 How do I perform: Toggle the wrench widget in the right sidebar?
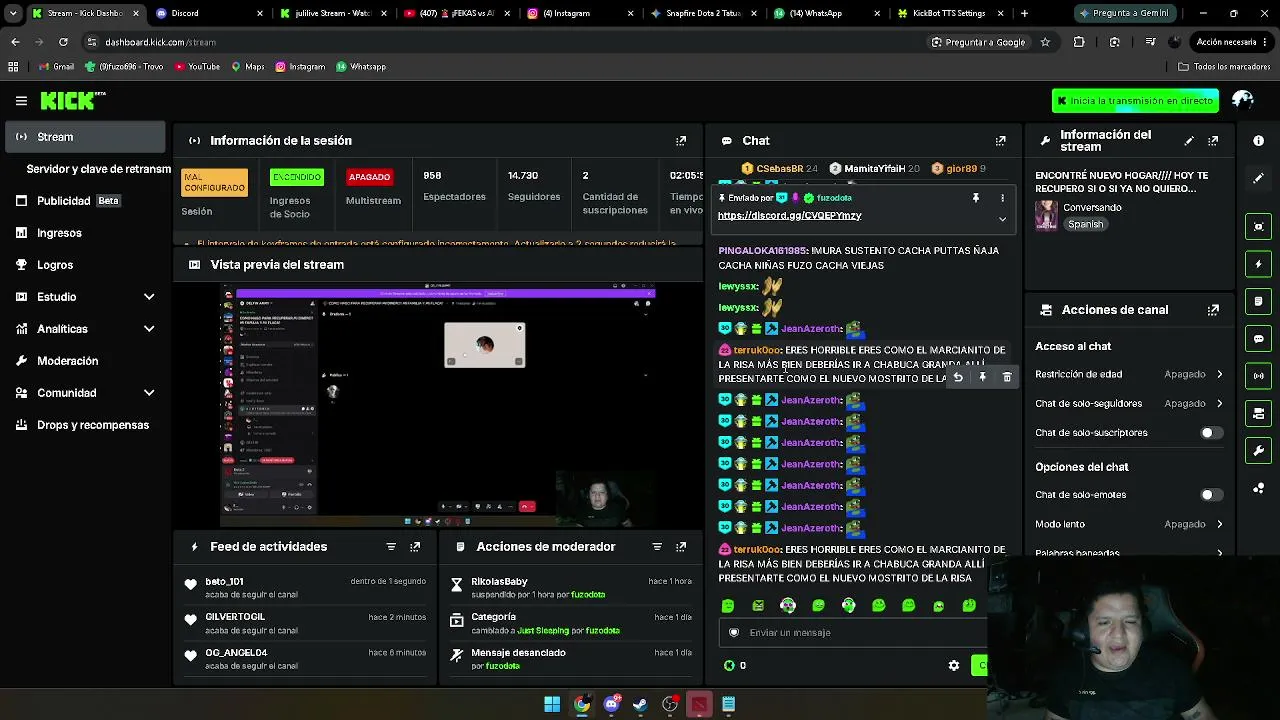click(1259, 451)
